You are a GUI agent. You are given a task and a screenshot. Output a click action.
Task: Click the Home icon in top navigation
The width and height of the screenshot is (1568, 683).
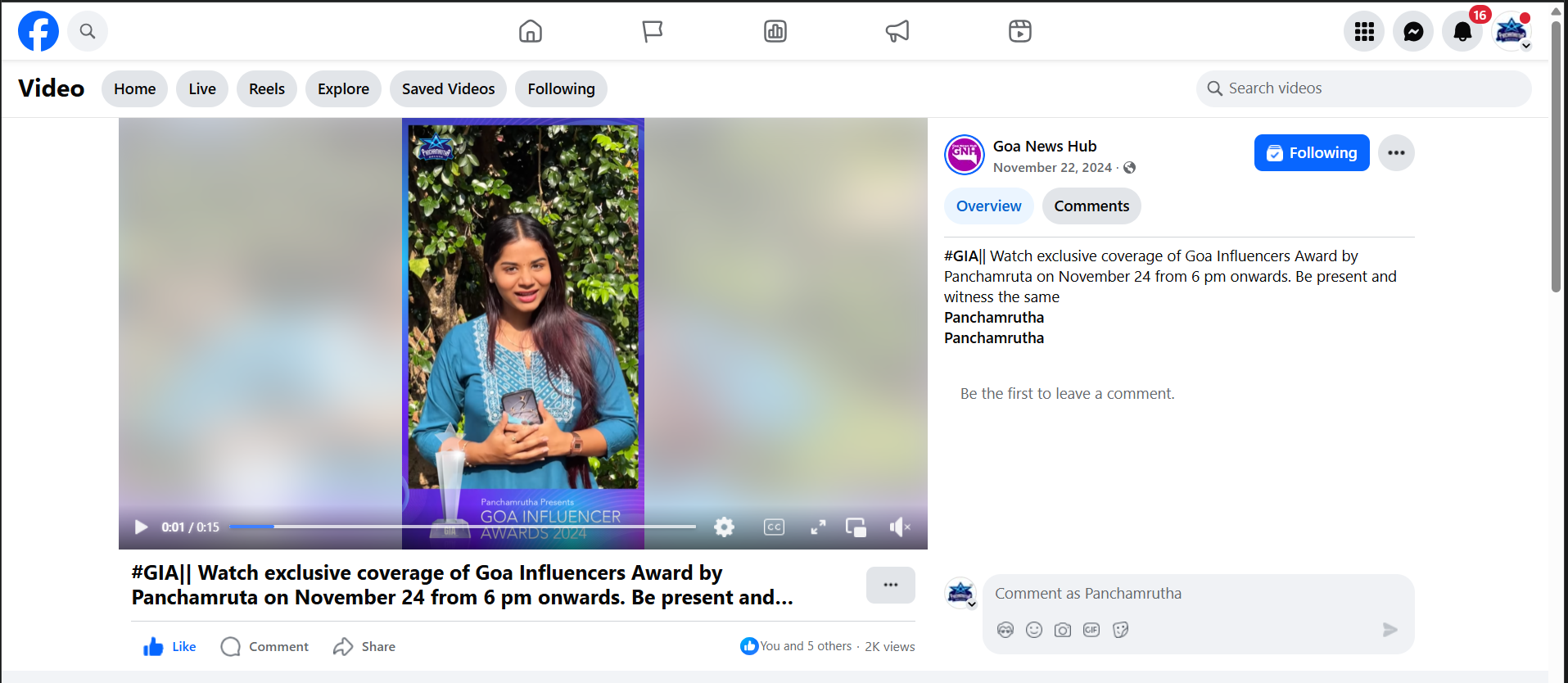531,32
